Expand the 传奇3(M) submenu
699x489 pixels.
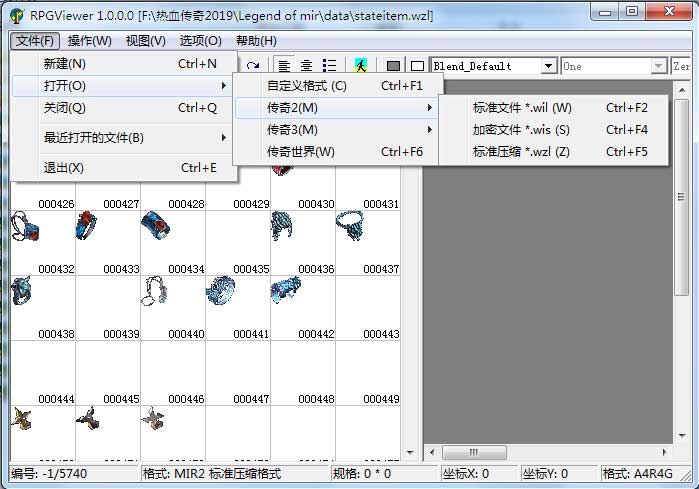pyautogui.click(x=337, y=130)
